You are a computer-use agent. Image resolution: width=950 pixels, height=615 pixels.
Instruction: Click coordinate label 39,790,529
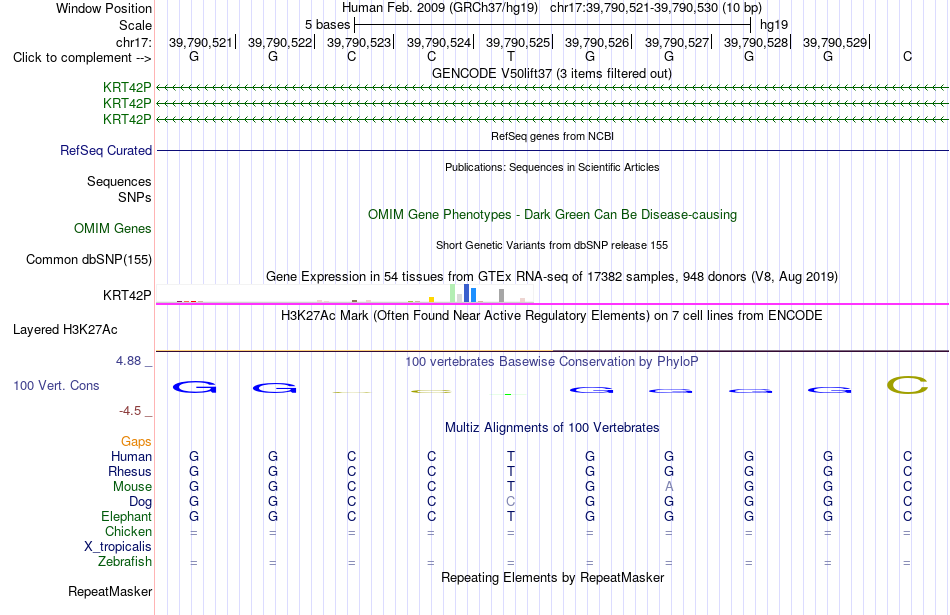click(835, 42)
